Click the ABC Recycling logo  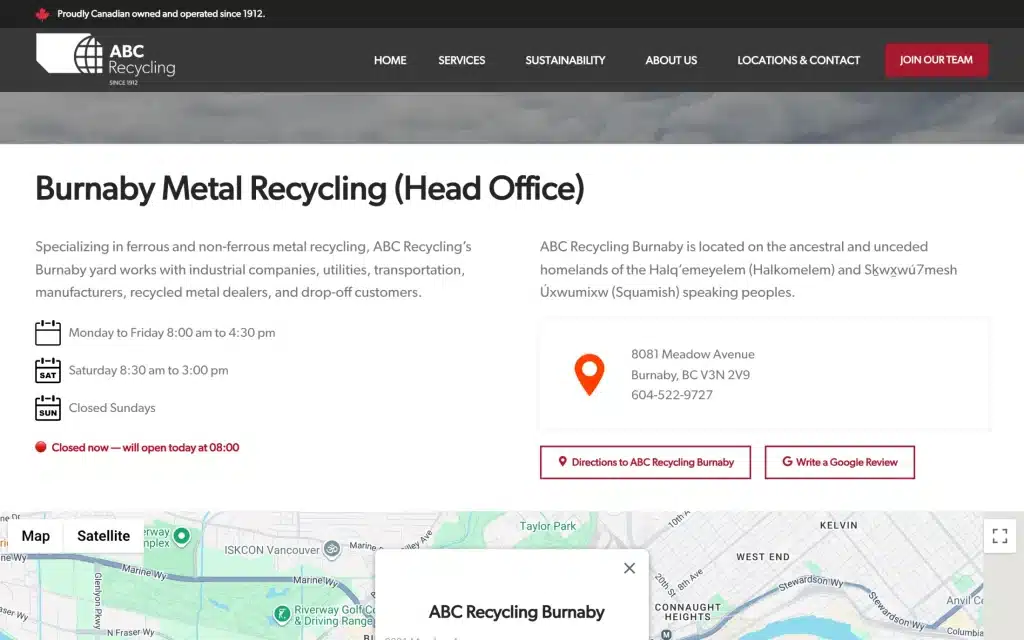[106, 59]
